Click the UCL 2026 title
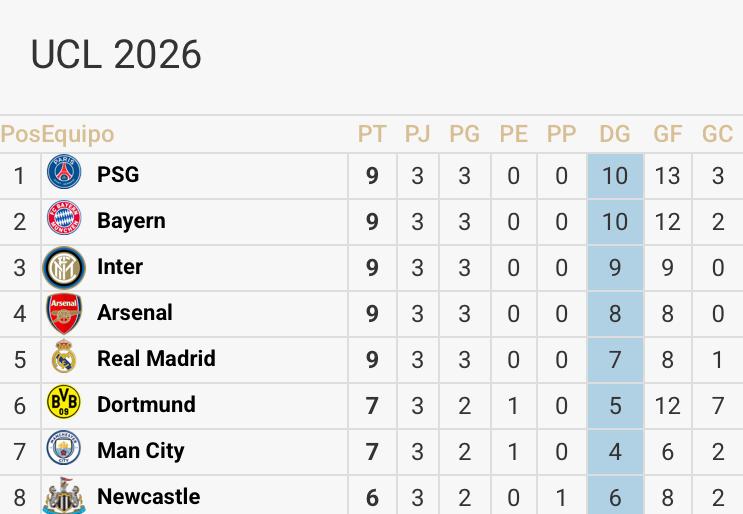This screenshot has height=514, width=743. click(x=116, y=55)
